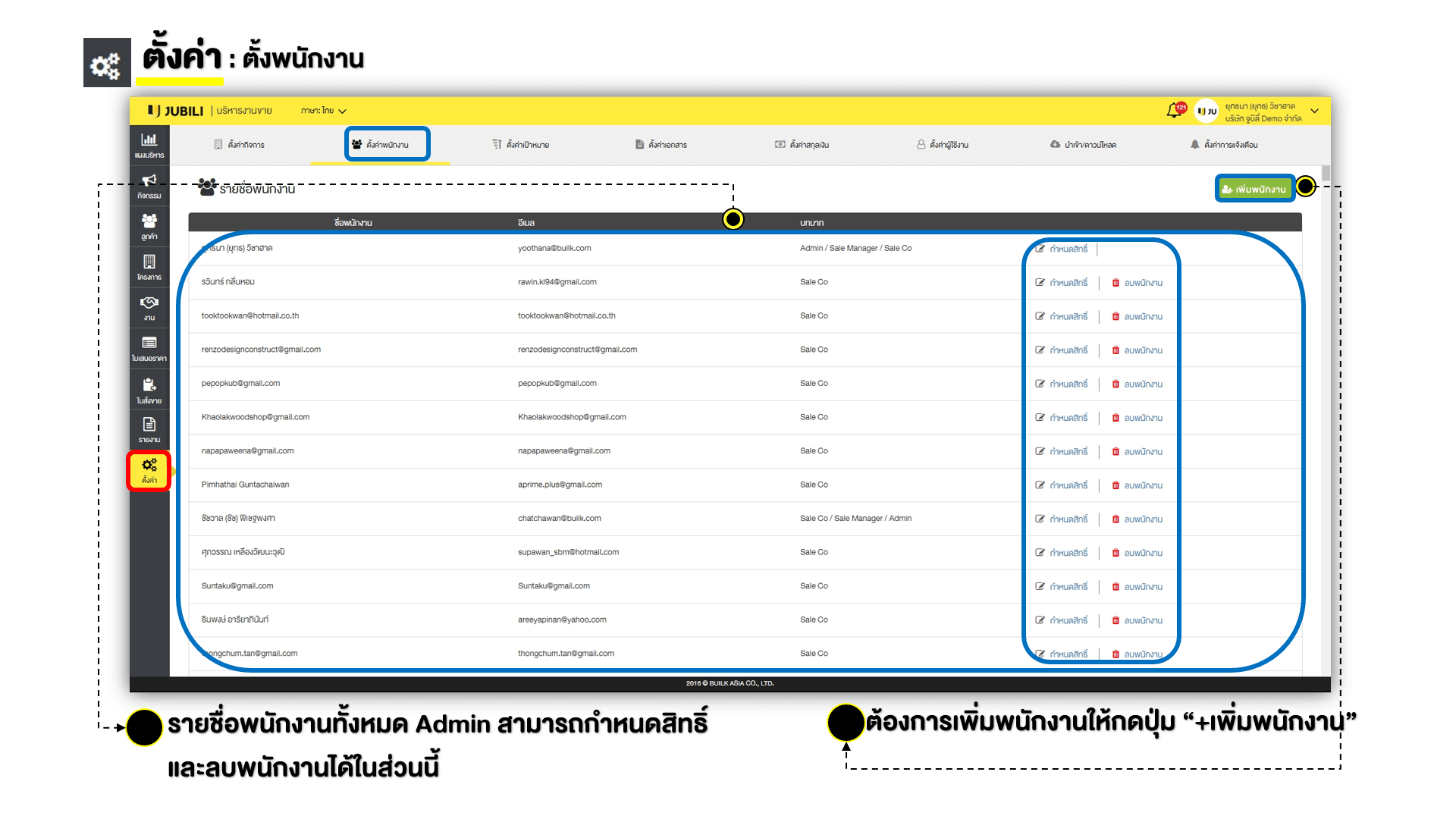Open the แผนบริหาร dashboard sidebar icon
The height and width of the screenshot is (819, 1456).
click(149, 144)
